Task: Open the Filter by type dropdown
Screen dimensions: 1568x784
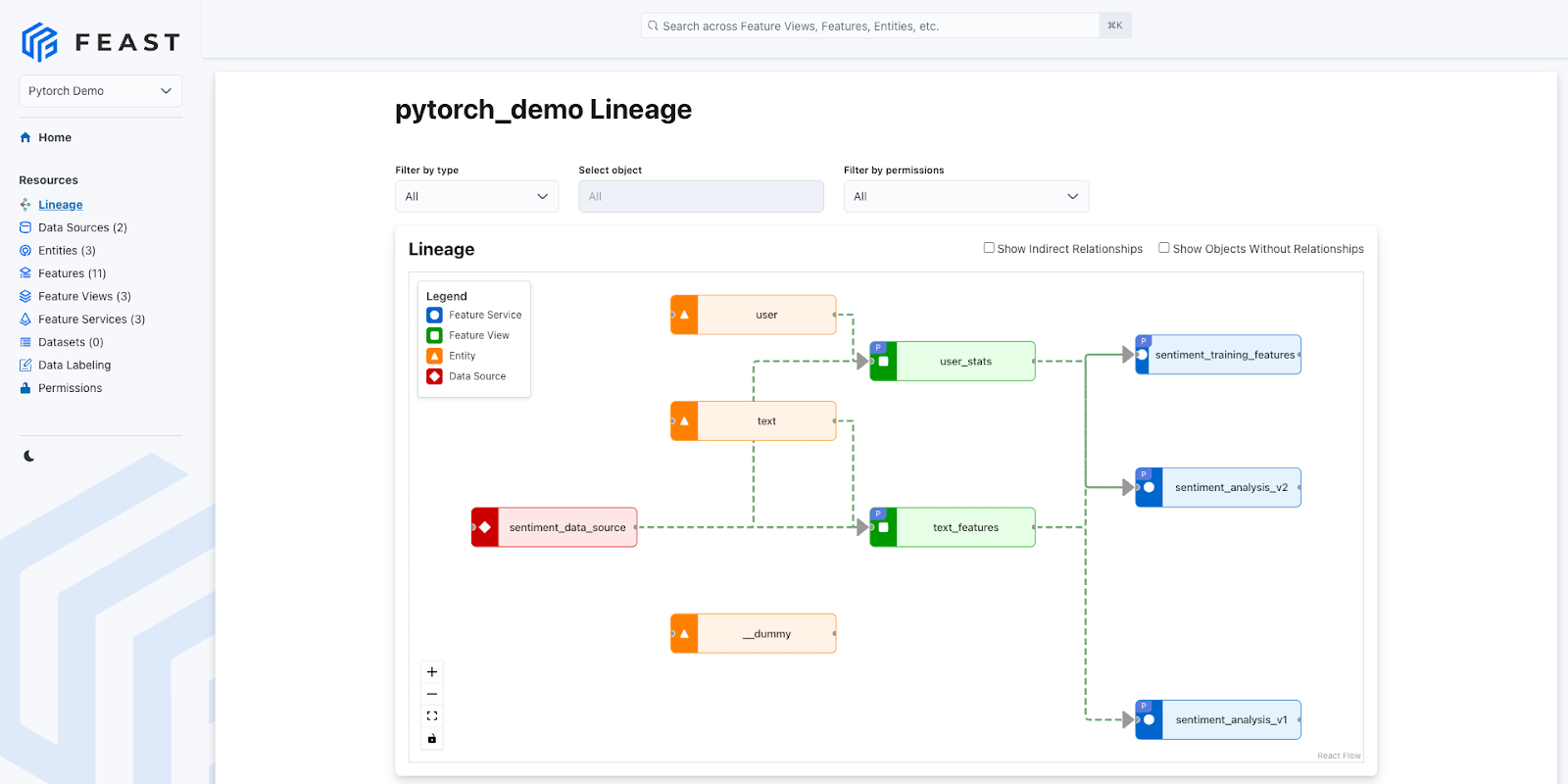Action: [476, 197]
